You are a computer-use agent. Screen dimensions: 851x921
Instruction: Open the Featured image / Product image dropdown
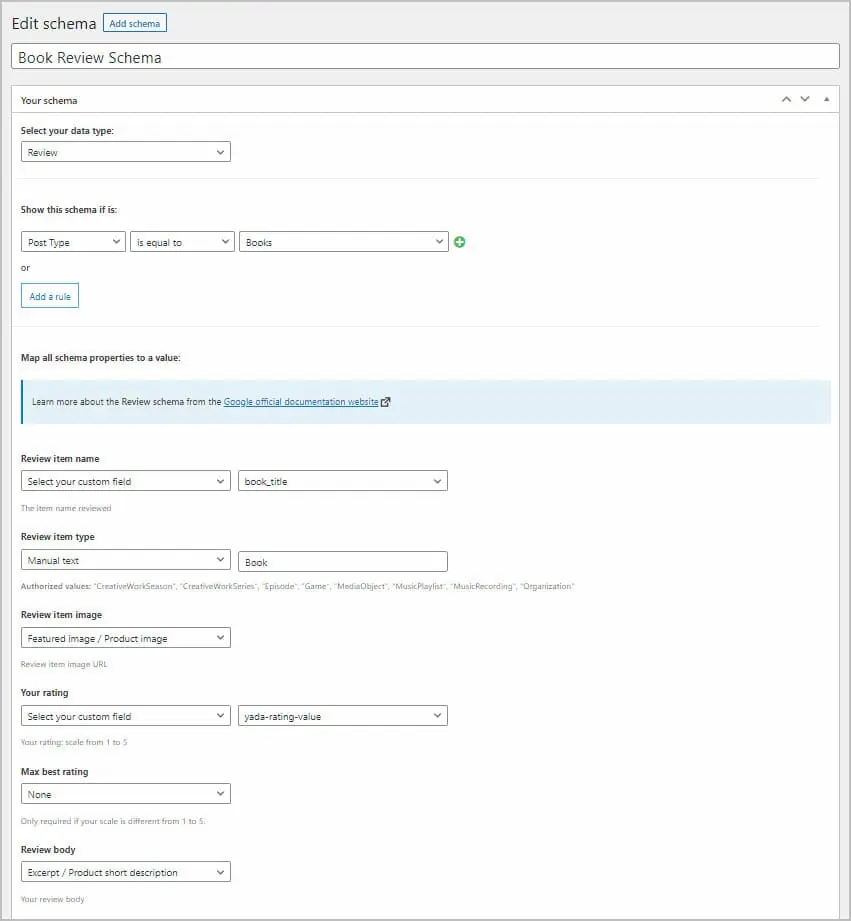pos(125,637)
